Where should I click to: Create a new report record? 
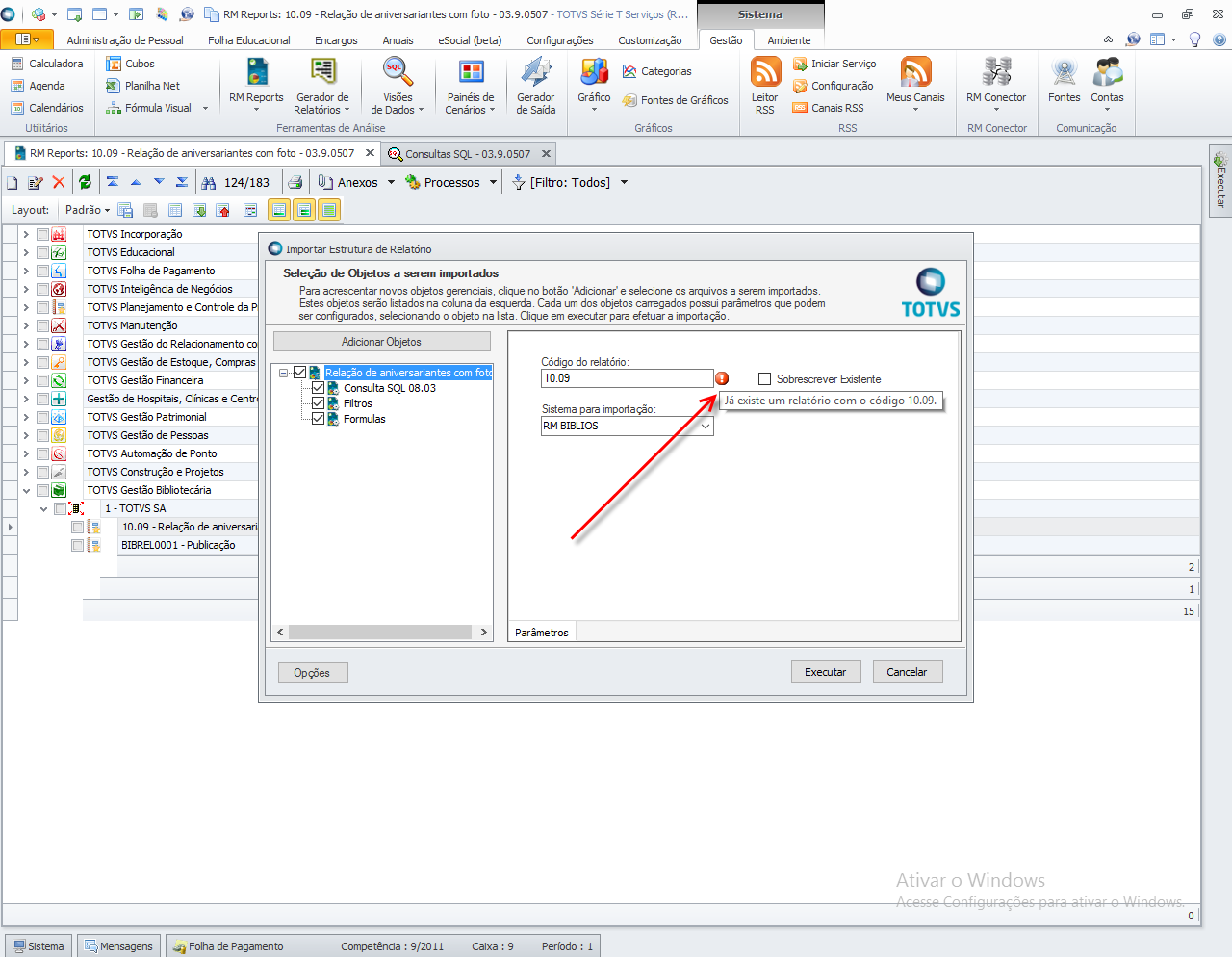pos(13,182)
